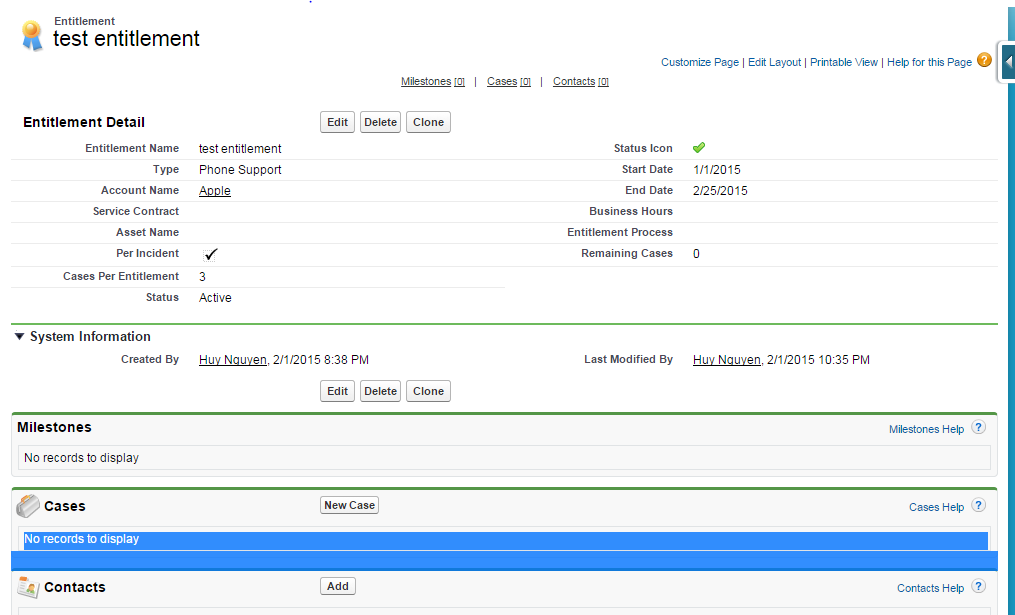Click the entitlement ribbon icon
The image size is (1015, 615).
coord(31,35)
